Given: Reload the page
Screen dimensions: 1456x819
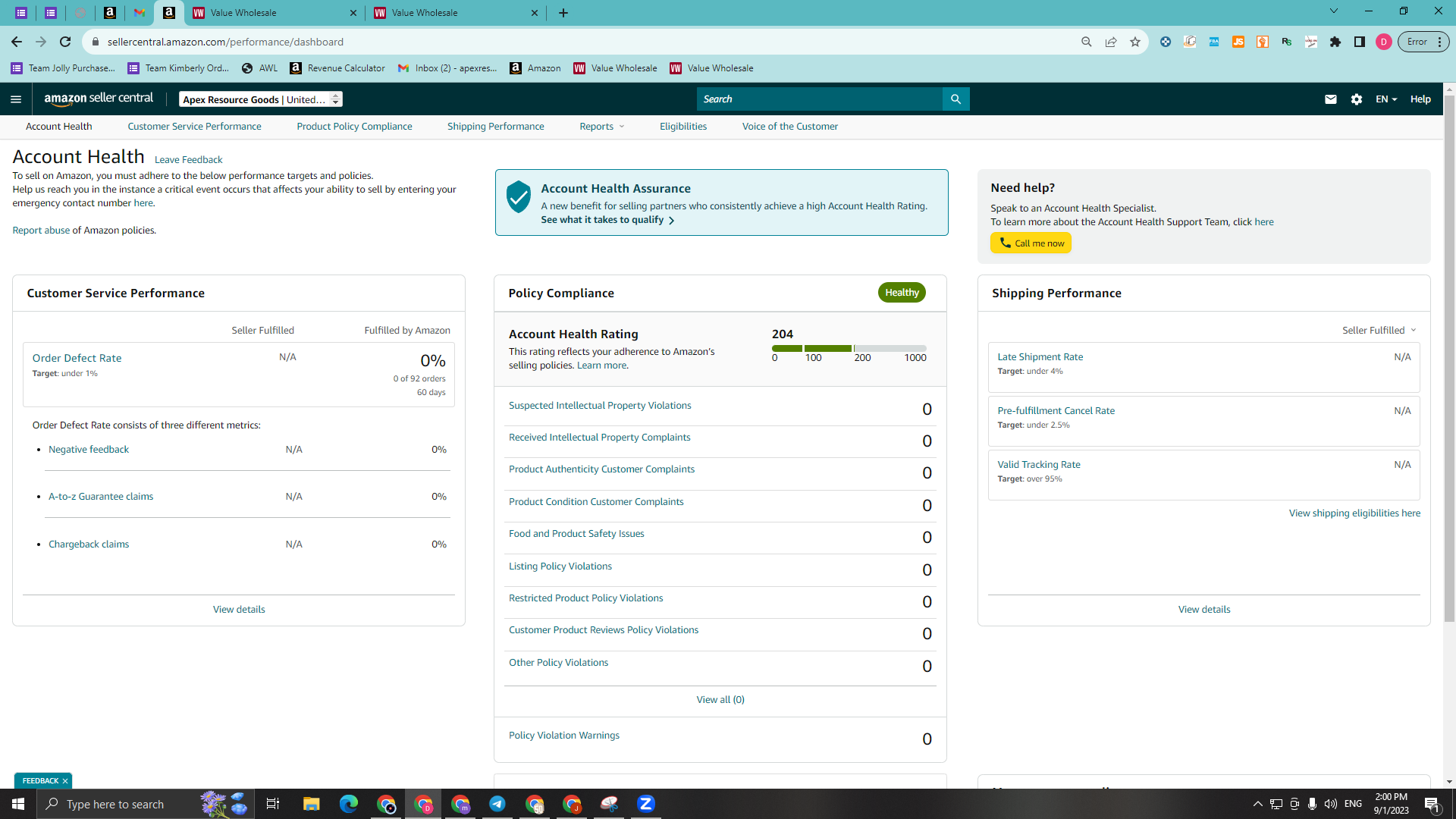Looking at the screenshot, I should (65, 42).
